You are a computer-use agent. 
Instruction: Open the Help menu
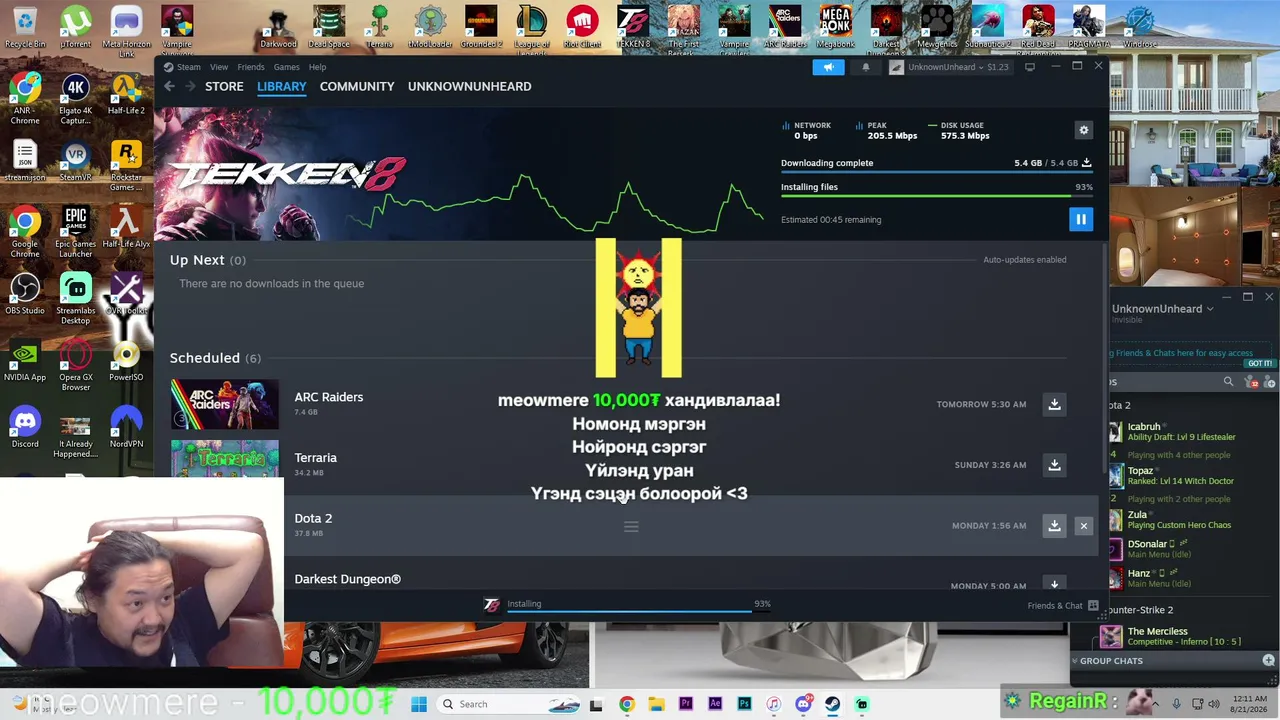(x=317, y=67)
